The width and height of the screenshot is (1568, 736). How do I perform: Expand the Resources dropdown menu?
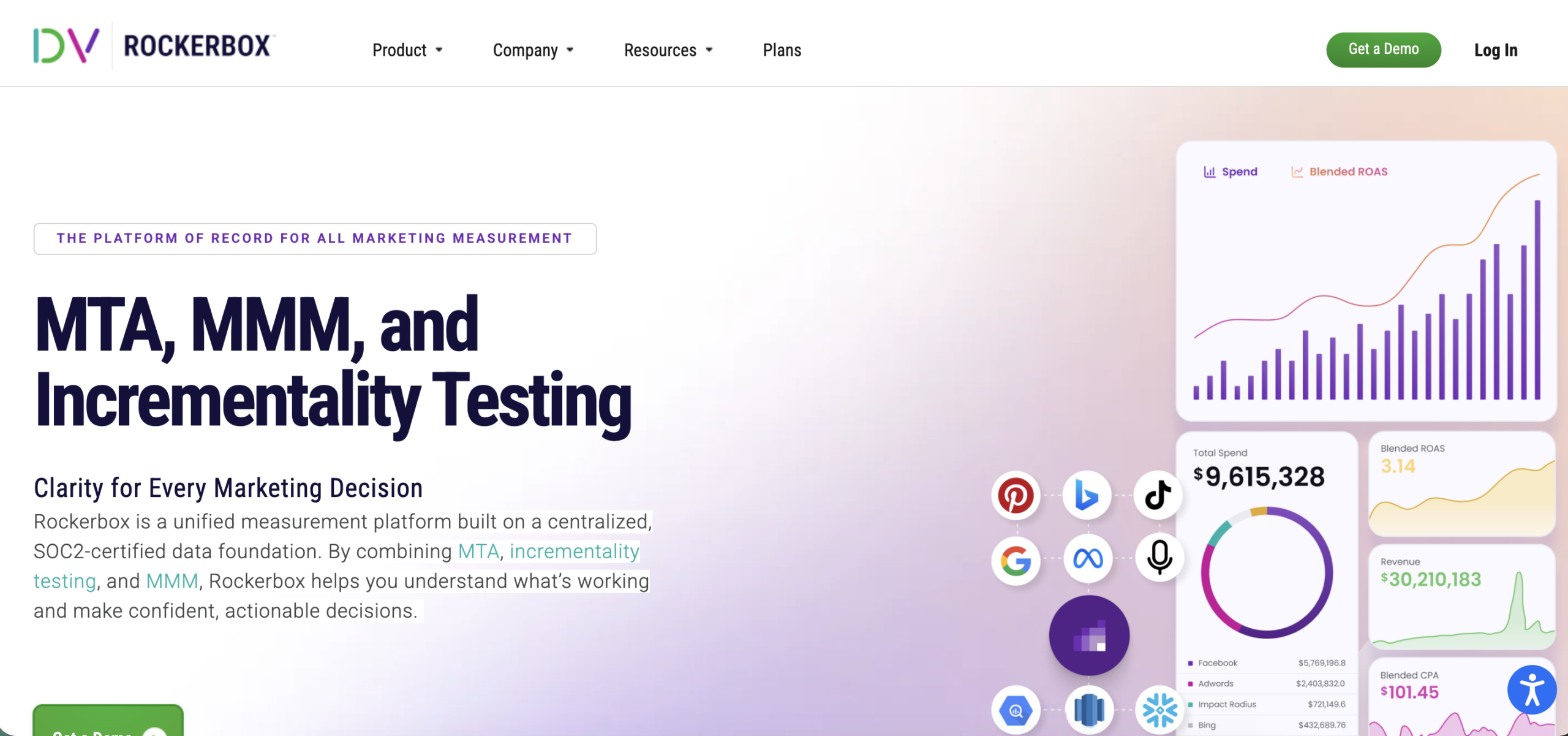[x=668, y=50]
